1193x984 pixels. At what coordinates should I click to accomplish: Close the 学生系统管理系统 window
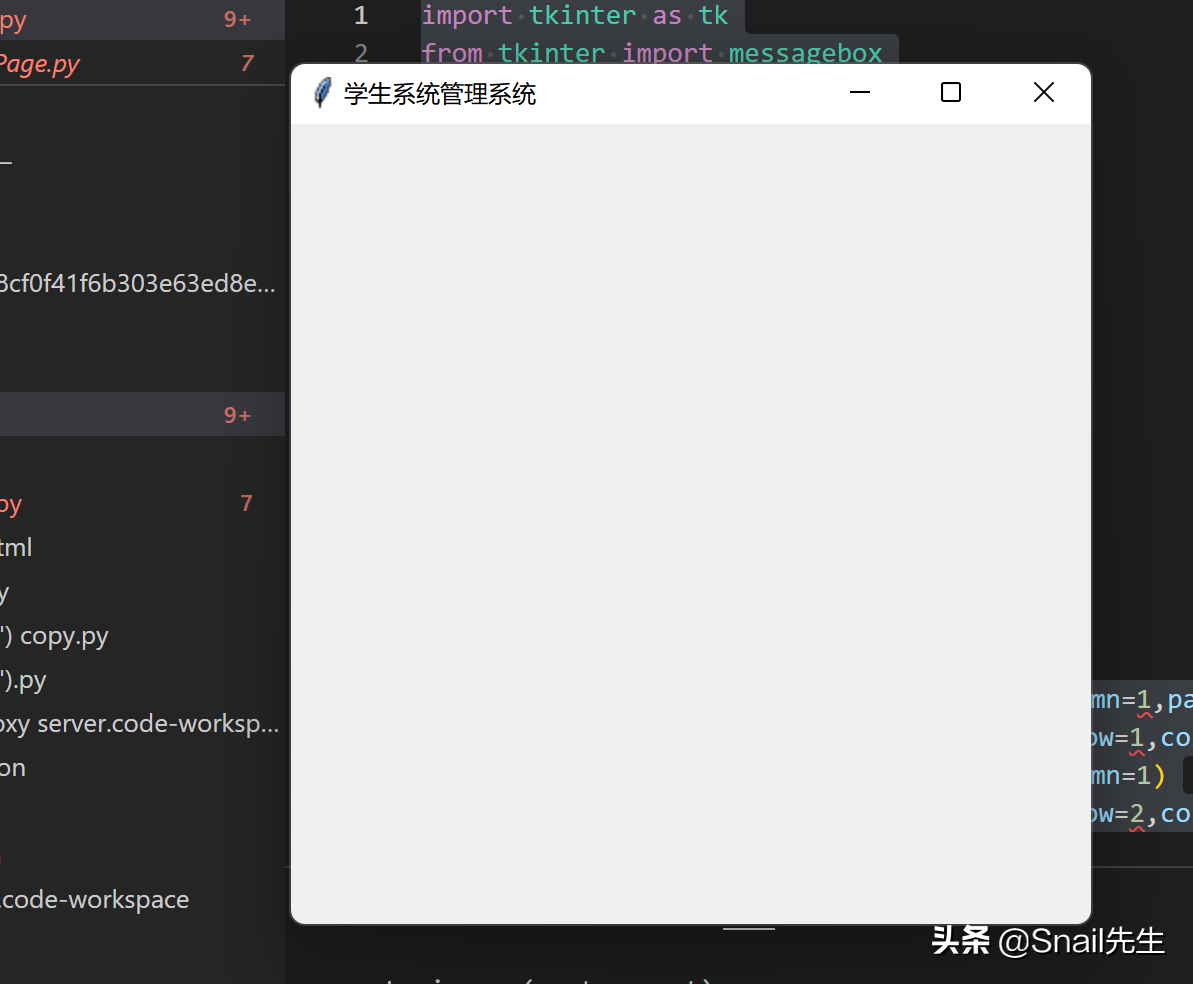coord(1043,92)
